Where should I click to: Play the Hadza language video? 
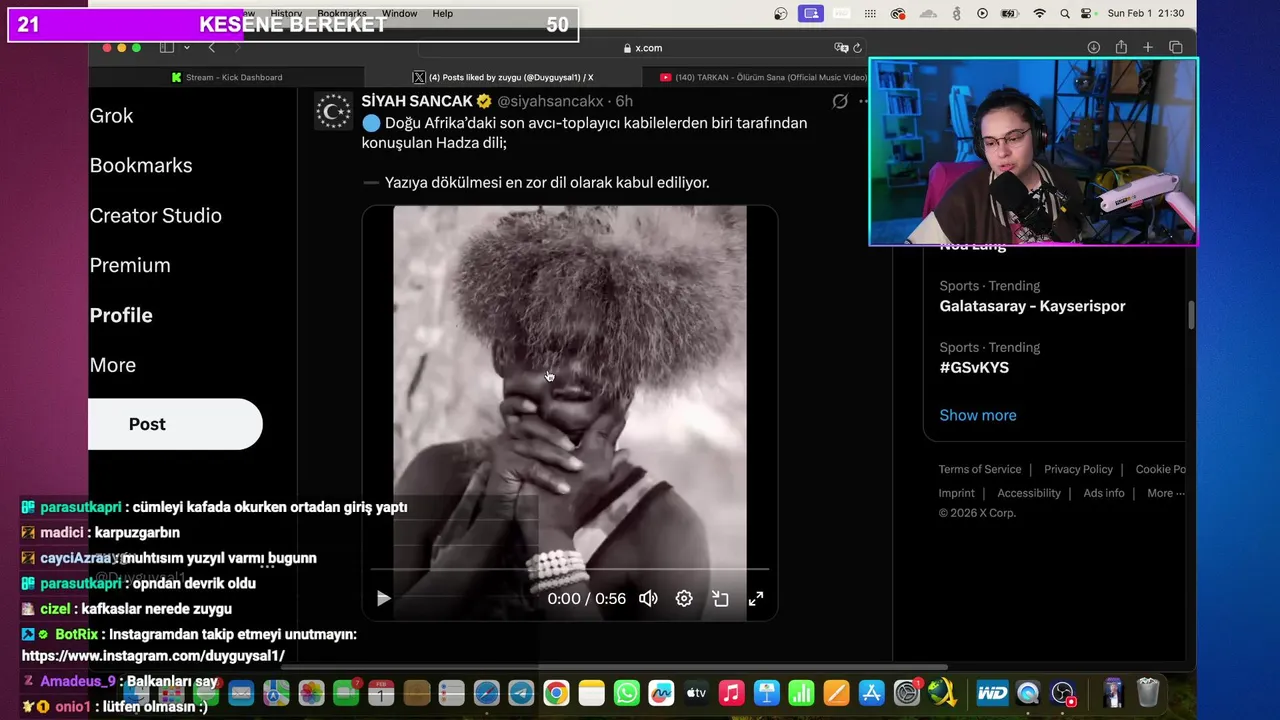tap(383, 598)
